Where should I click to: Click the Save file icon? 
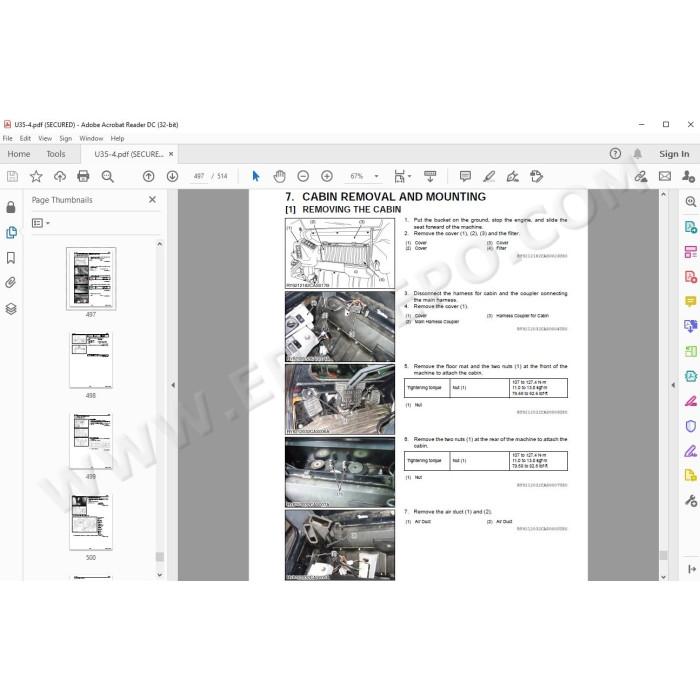pos(12,176)
